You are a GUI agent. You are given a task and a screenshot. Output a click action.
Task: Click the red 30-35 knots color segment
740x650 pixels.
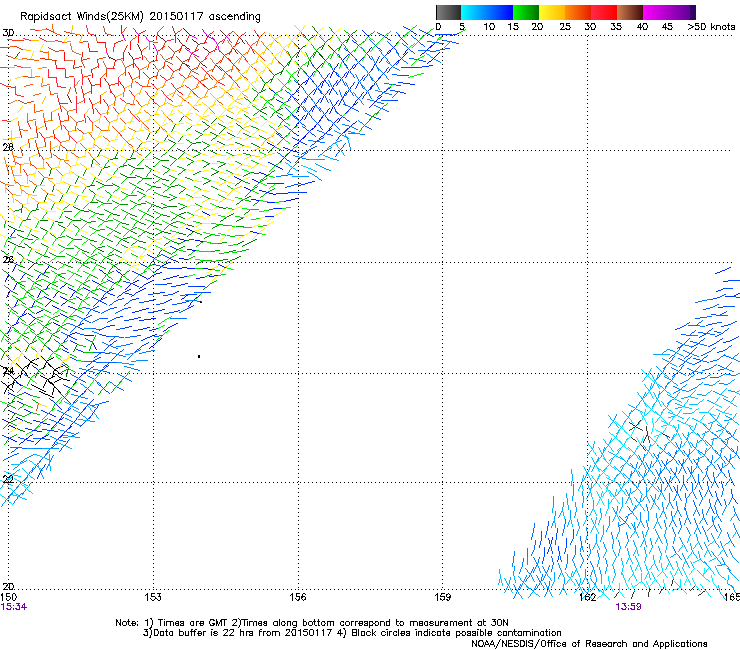point(604,12)
